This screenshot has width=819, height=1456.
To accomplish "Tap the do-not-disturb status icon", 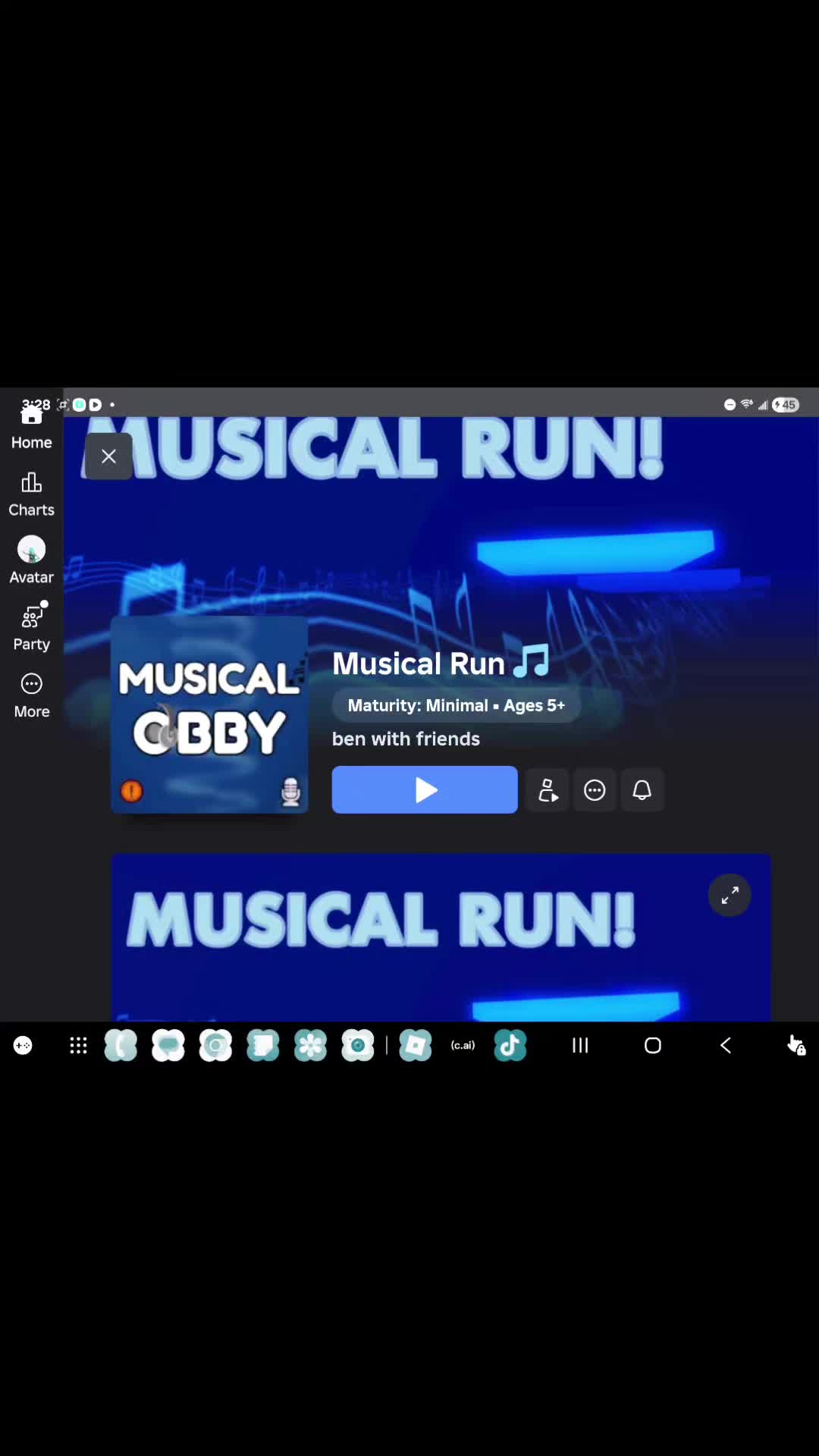I will [x=730, y=405].
